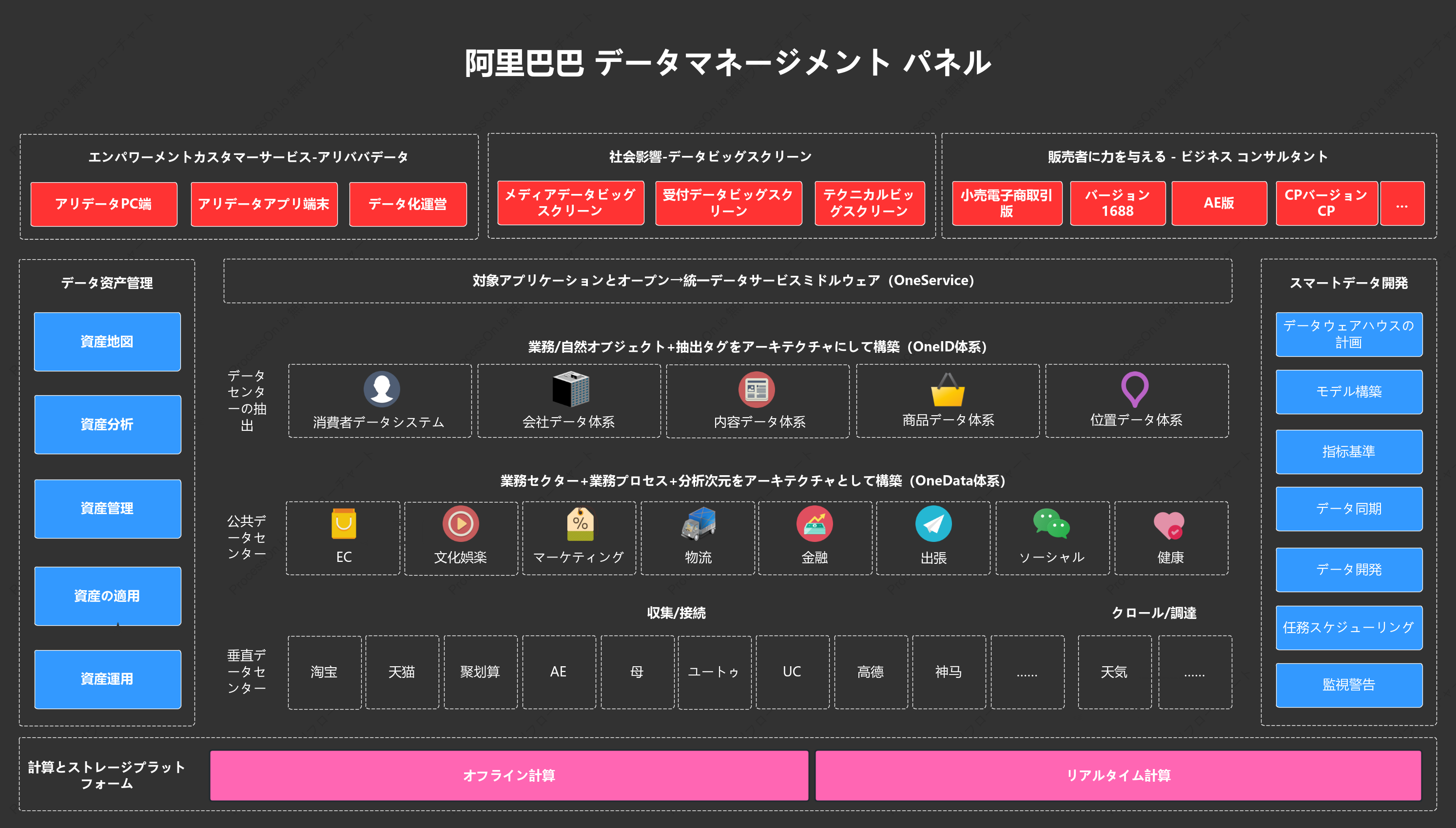This screenshot has height=828, width=1456.
Task: Click the 物流 delivery truck icon
Action: 699,524
